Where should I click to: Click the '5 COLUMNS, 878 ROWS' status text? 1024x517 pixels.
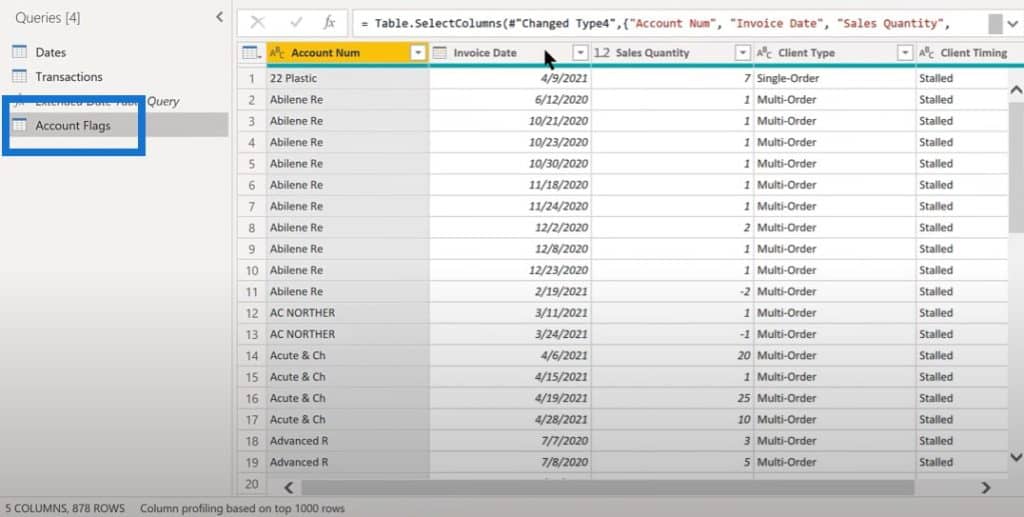pos(65,508)
